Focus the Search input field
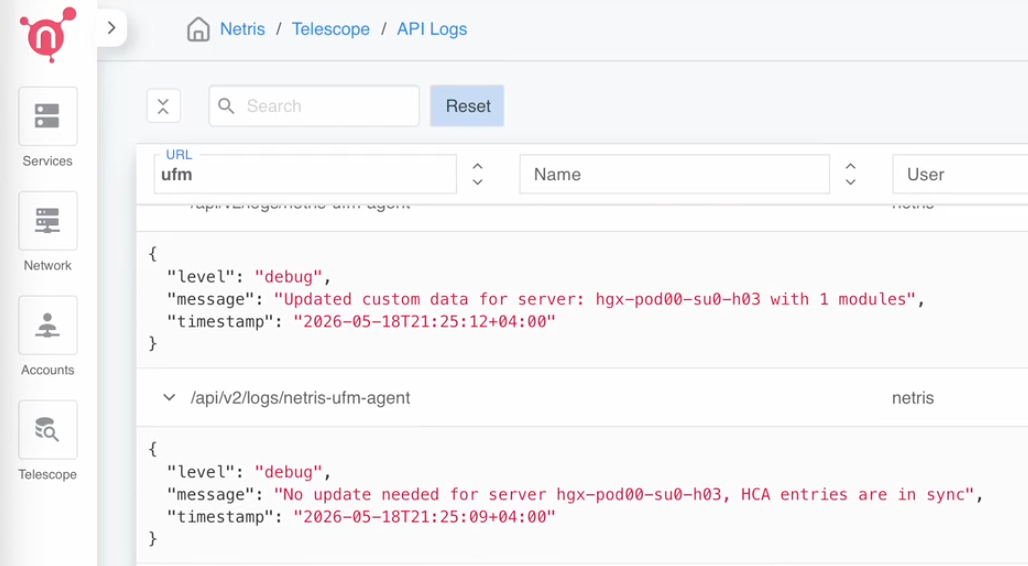The width and height of the screenshot is (1028, 566). pos(314,106)
